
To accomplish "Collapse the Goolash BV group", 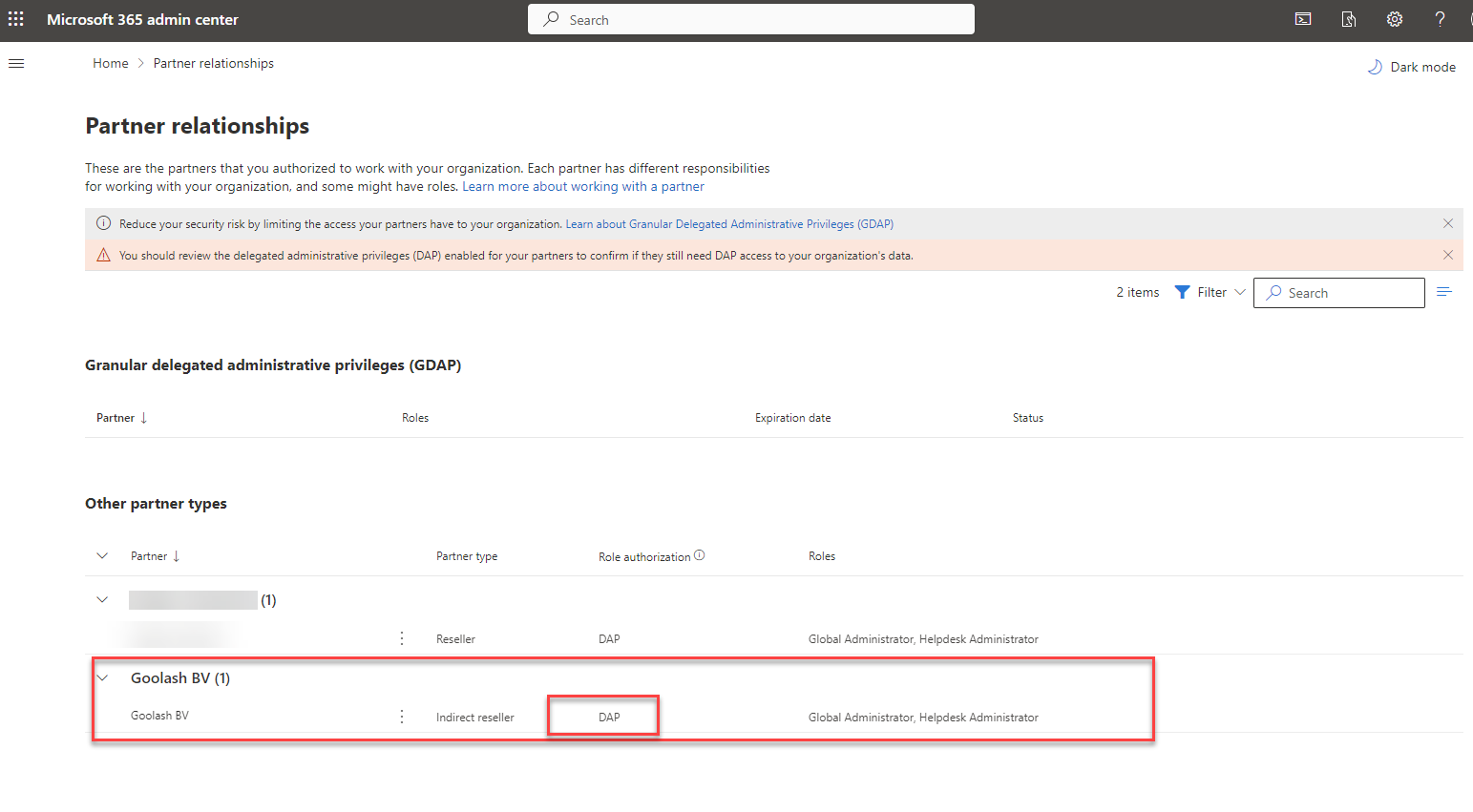I will point(102,677).
